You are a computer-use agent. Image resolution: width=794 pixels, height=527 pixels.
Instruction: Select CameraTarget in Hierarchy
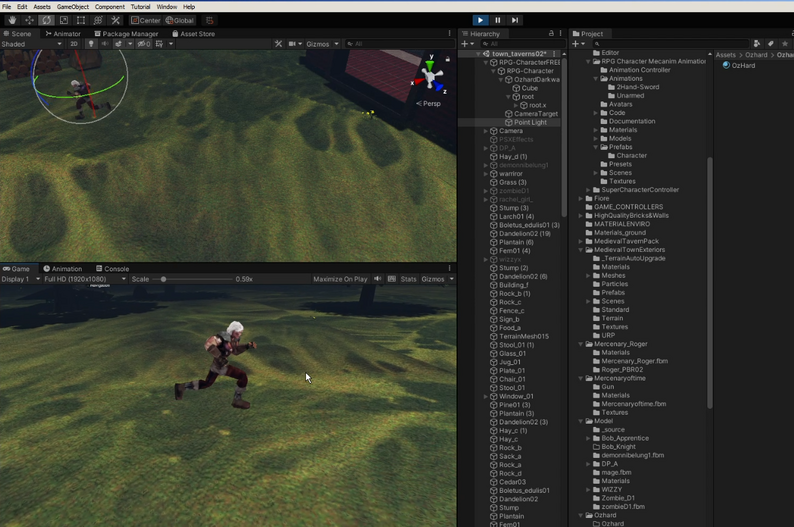coord(535,114)
